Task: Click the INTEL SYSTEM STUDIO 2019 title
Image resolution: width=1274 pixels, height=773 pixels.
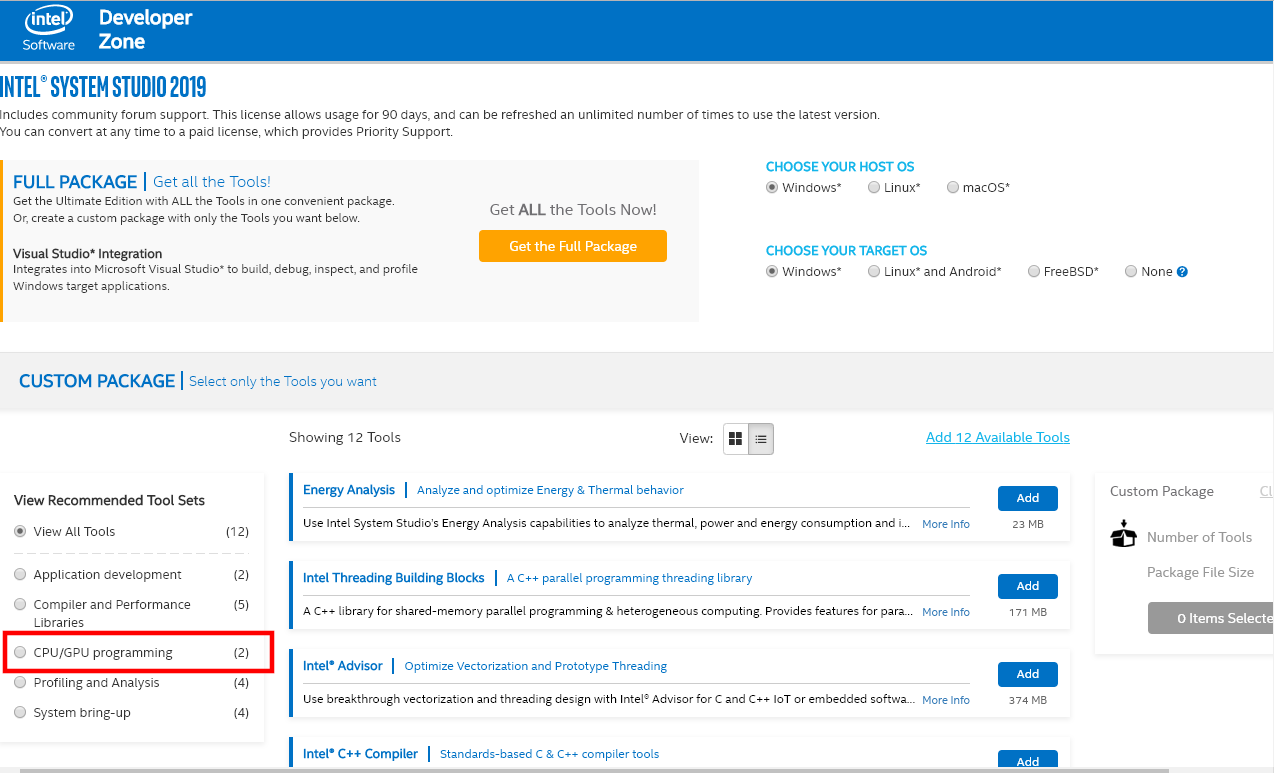Action: point(103,86)
